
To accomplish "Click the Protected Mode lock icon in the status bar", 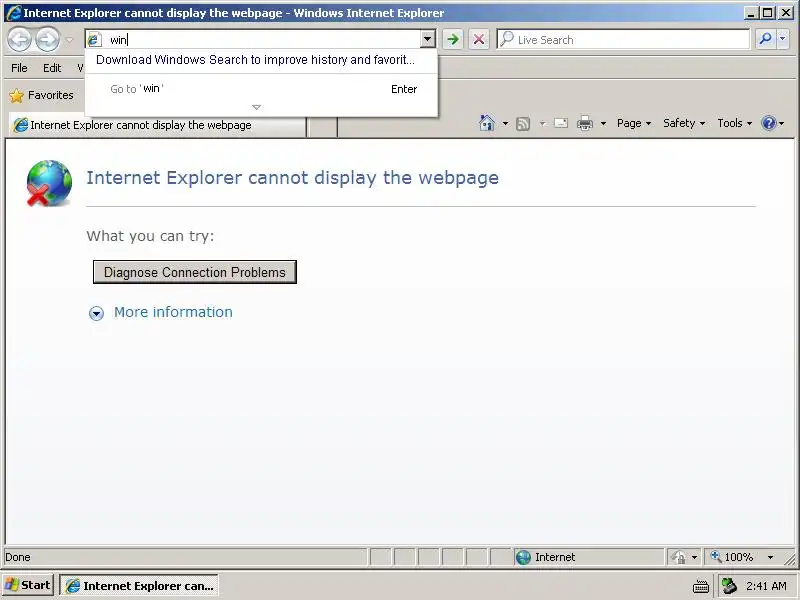I will pyautogui.click(x=679, y=557).
